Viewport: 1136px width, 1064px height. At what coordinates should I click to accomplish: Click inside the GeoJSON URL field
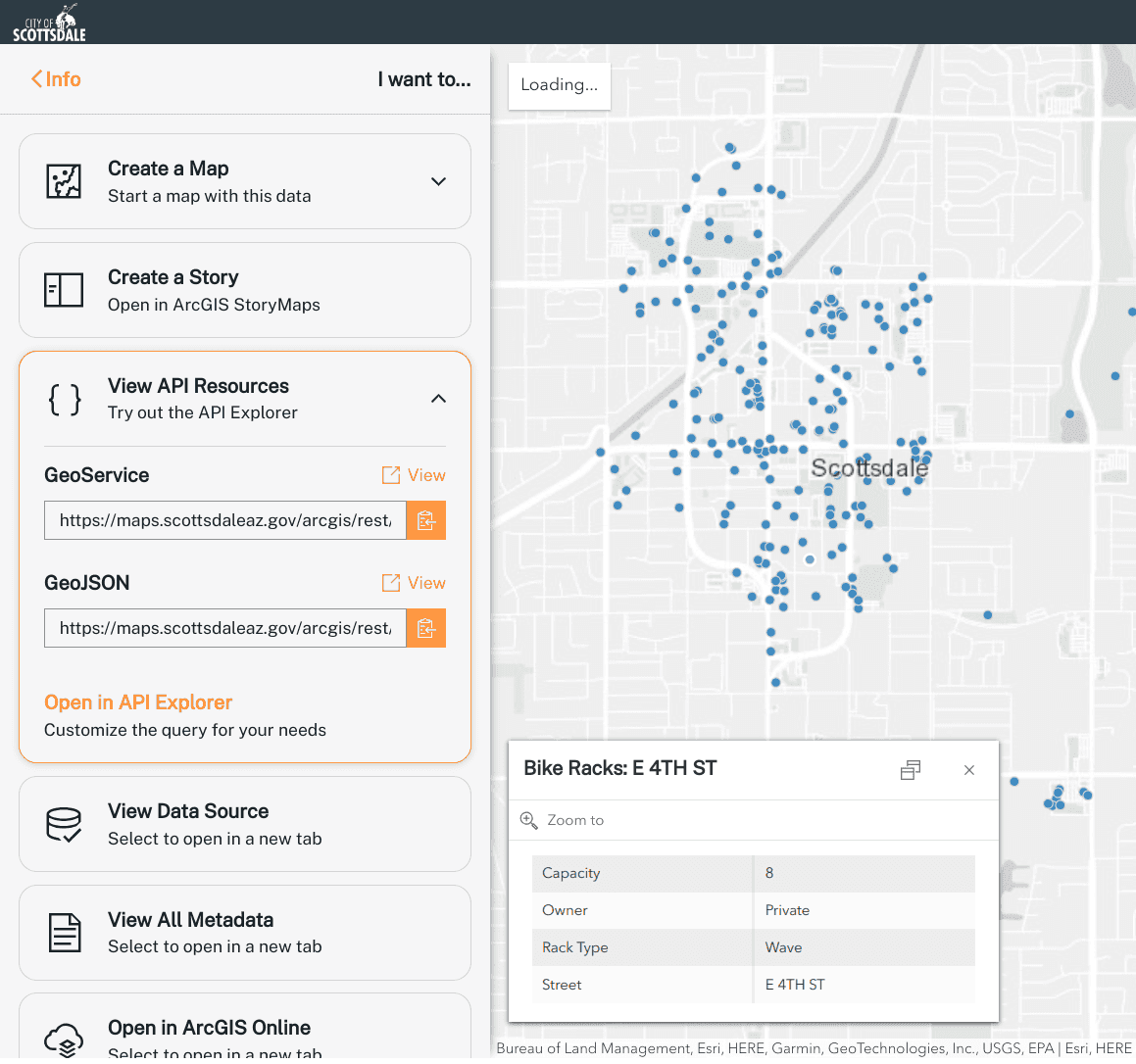pos(224,628)
